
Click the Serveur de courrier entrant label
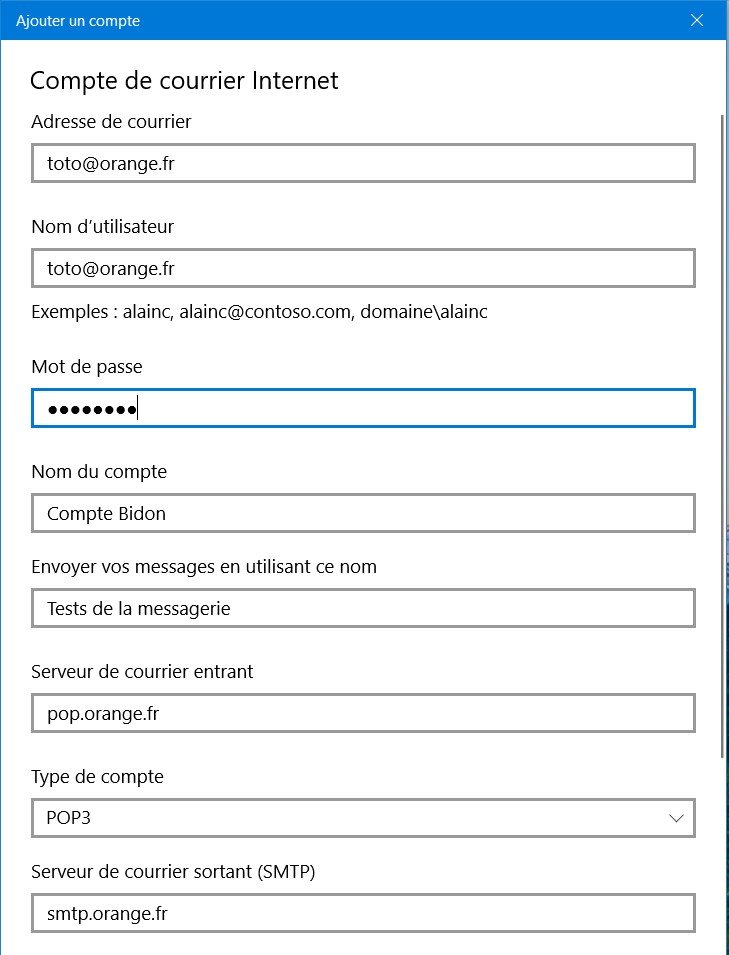coord(142,672)
